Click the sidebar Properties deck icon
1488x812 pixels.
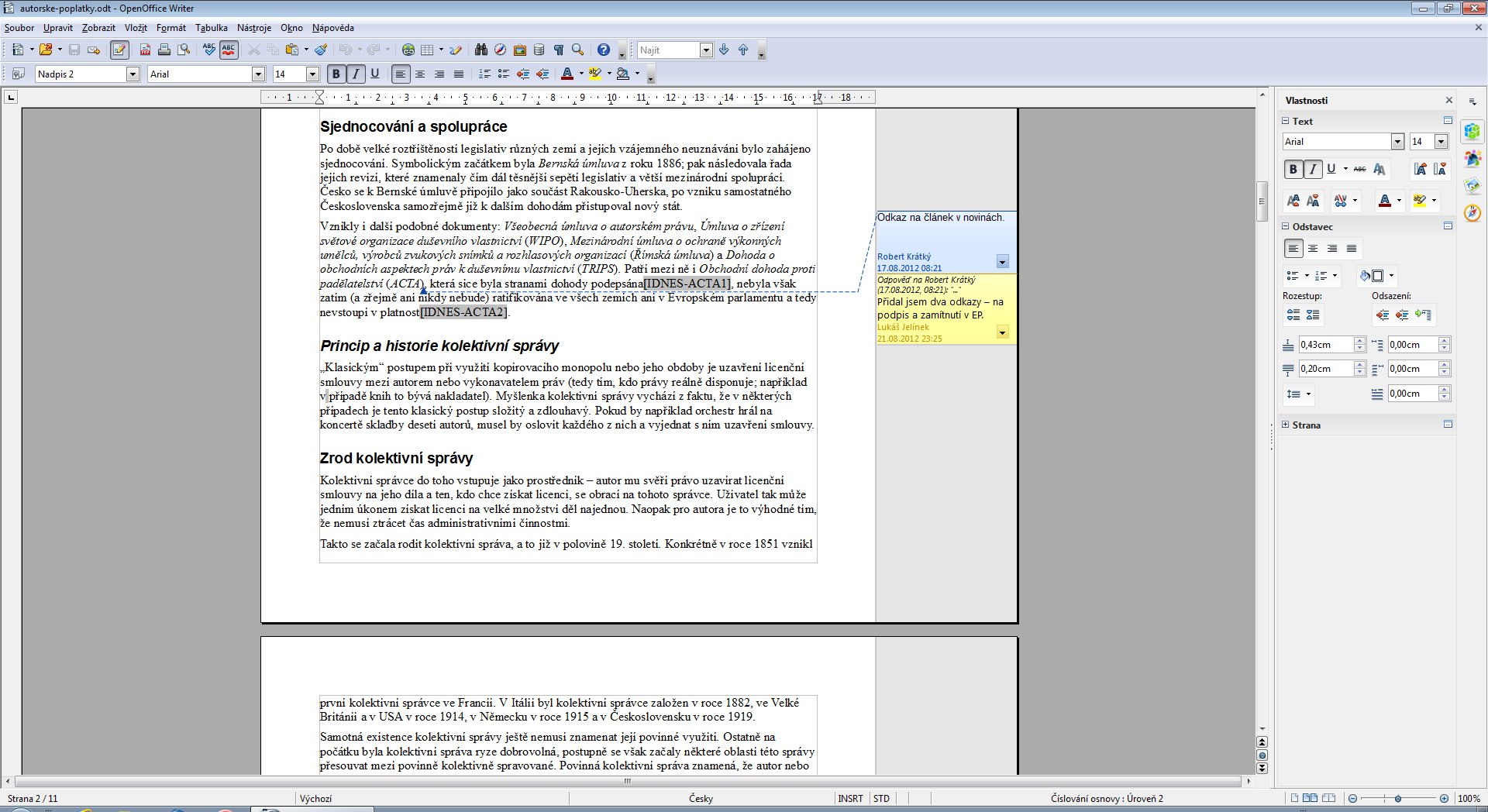[x=1472, y=132]
